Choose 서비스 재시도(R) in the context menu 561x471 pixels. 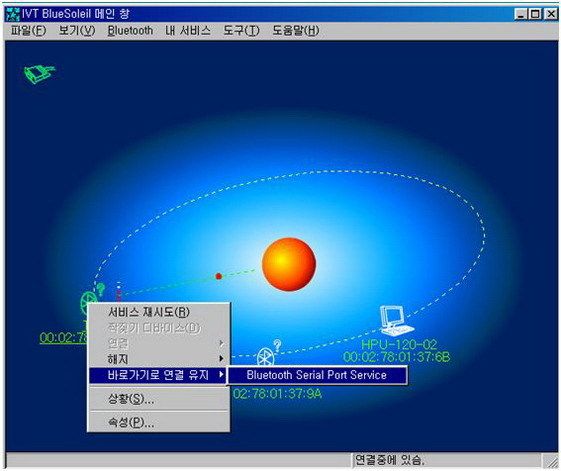[x=158, y=312]
